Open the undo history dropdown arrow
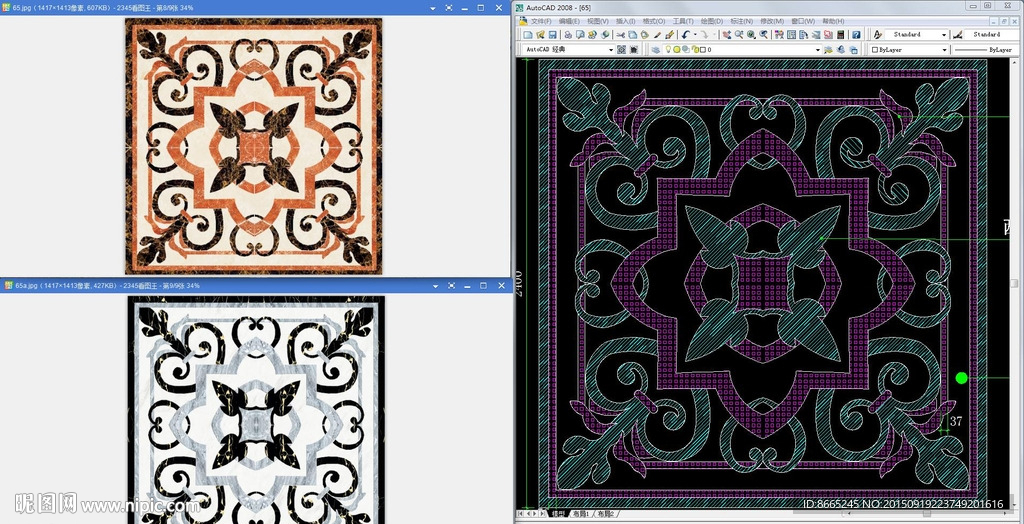The image size is (1024, 524). coord(695,35)
